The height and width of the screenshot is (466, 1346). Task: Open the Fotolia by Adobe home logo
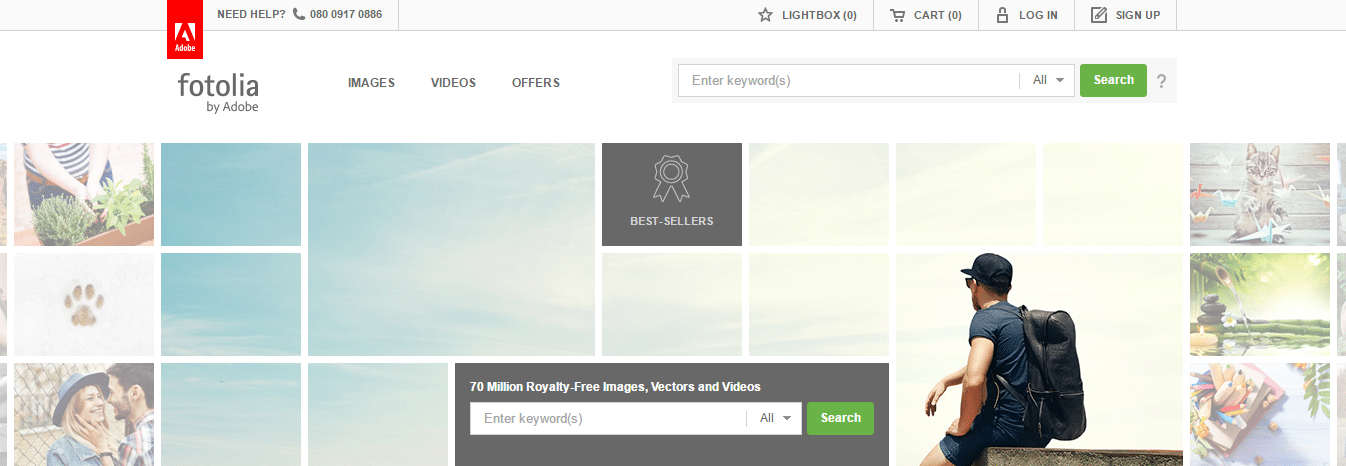218,92
